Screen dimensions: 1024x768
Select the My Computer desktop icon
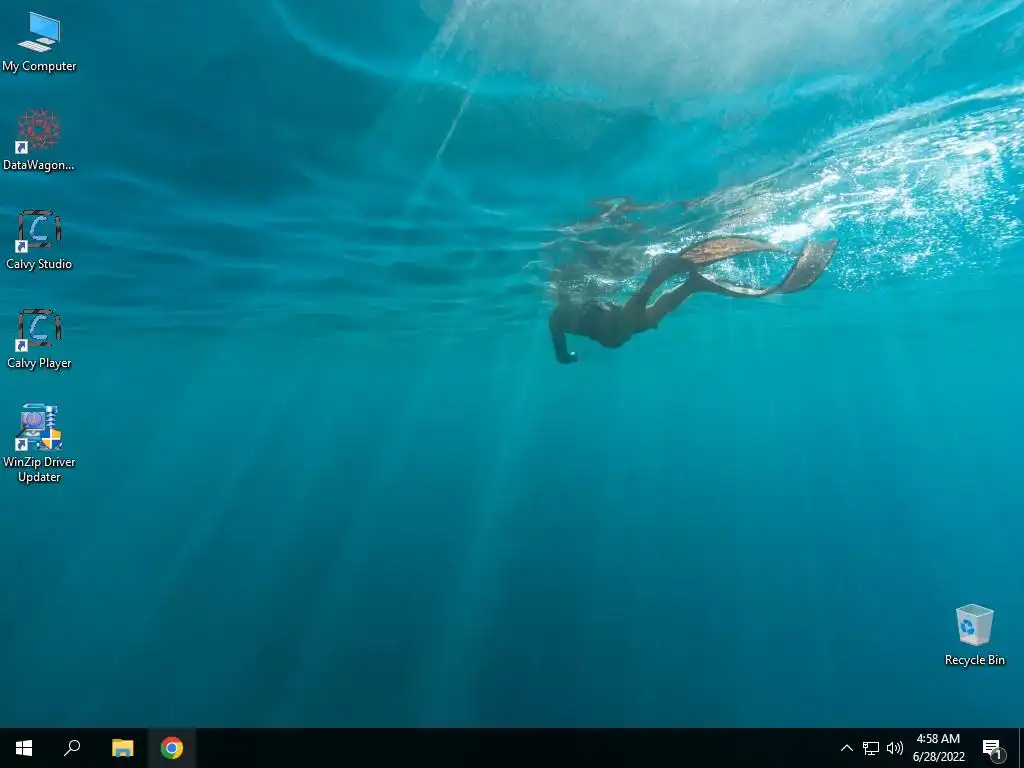point(39,42)
